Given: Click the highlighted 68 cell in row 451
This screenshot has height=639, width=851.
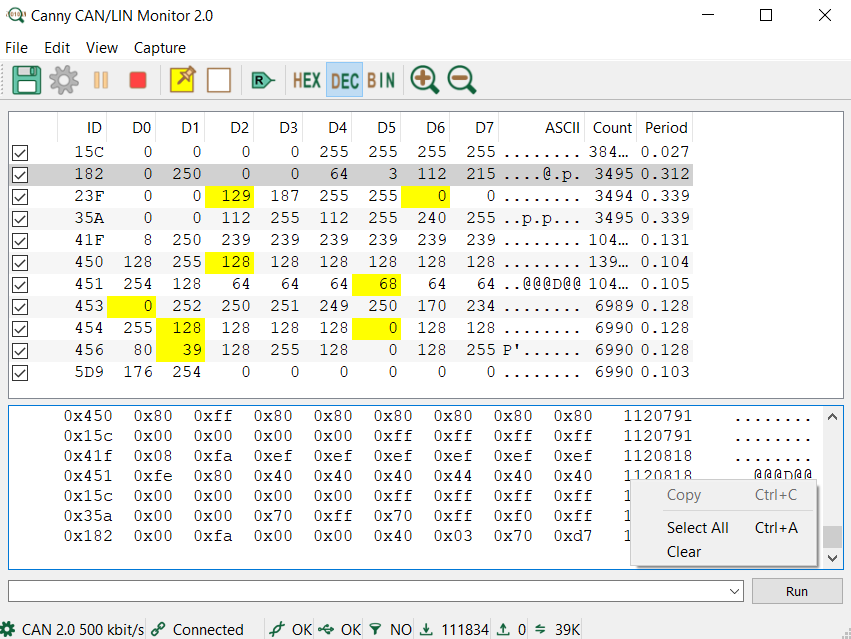Looking at the screenshot, I should coord(376,284).
